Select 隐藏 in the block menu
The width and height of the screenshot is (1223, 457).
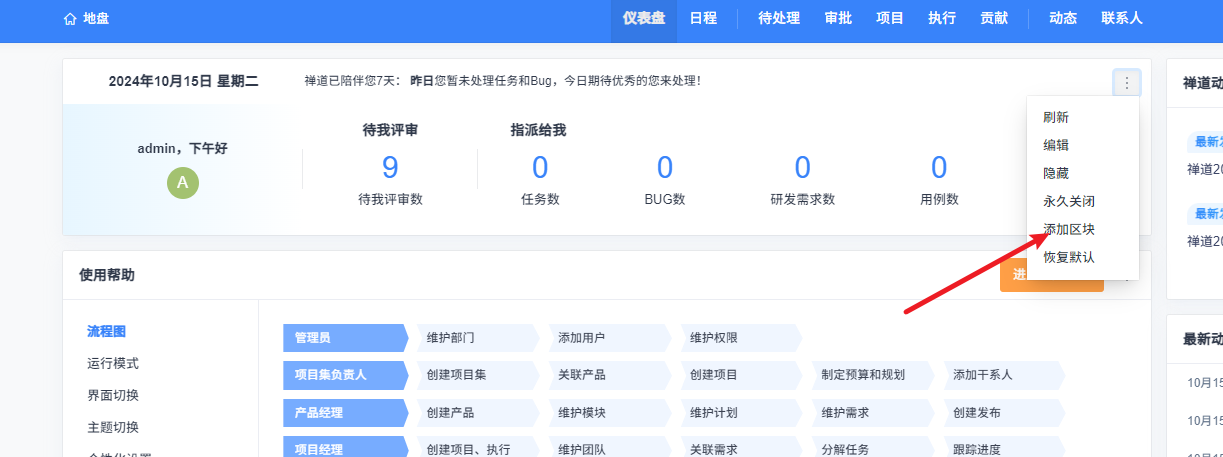(1083, 173)
